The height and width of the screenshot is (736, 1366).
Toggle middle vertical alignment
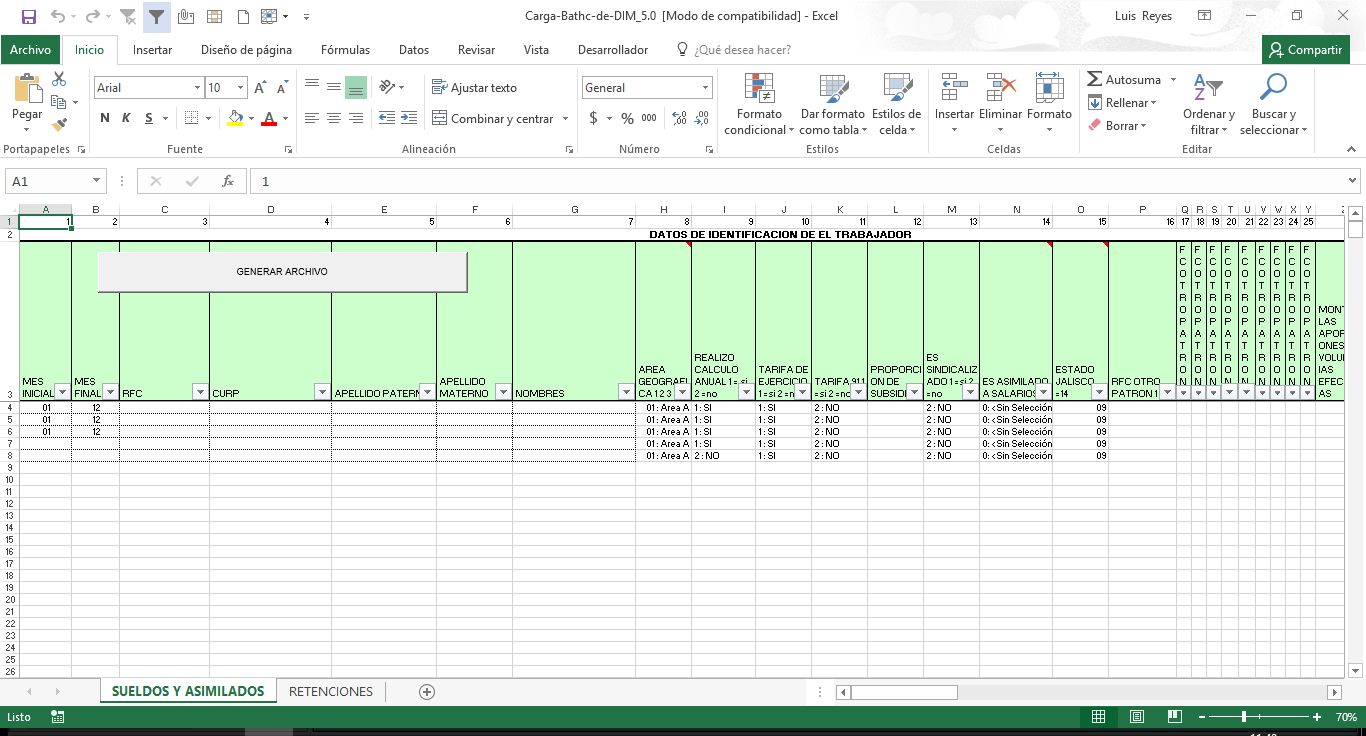(334, 87)
